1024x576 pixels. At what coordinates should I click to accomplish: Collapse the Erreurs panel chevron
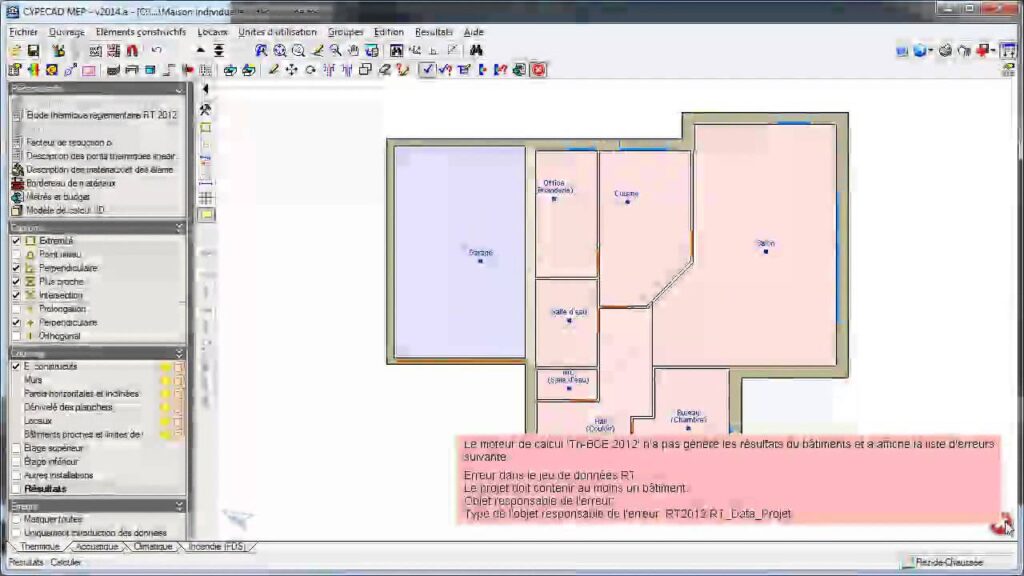pyautogui.click(x=179, y=506)
